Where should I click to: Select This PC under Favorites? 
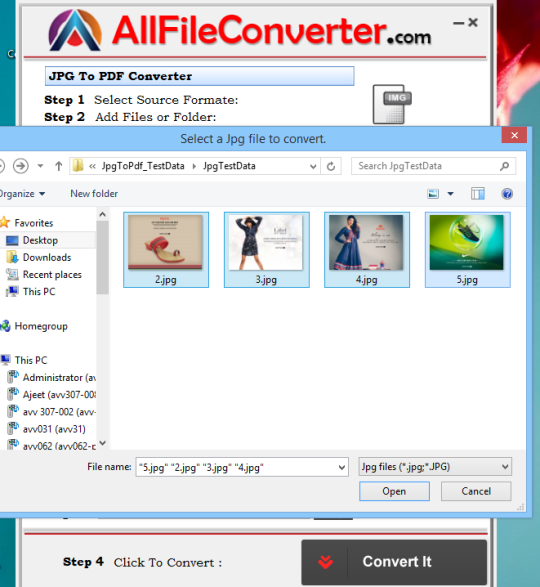click(x=39, y=292)
